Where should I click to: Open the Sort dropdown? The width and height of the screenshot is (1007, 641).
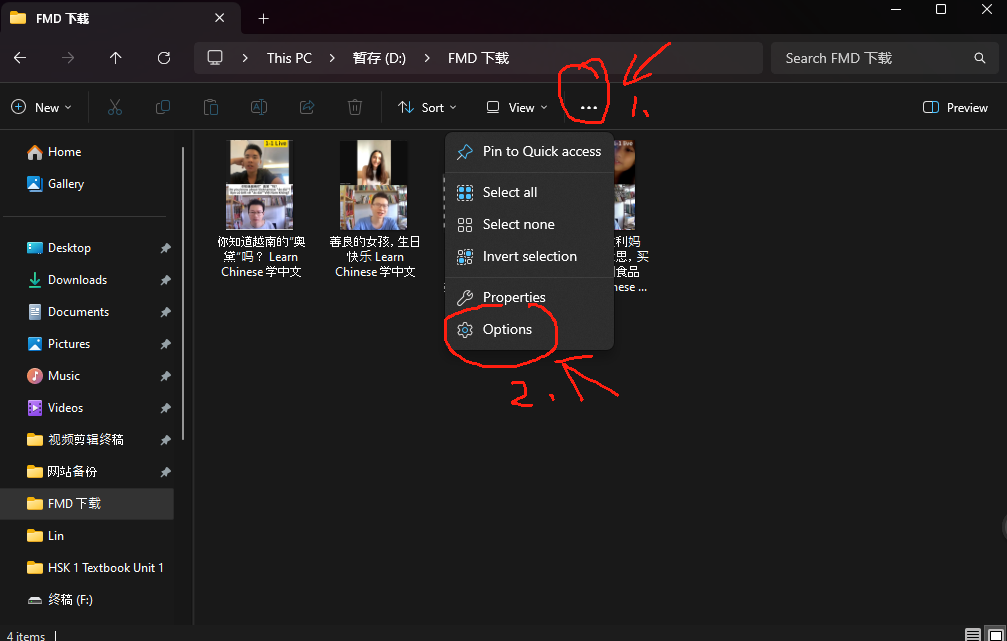click(427, 107)
